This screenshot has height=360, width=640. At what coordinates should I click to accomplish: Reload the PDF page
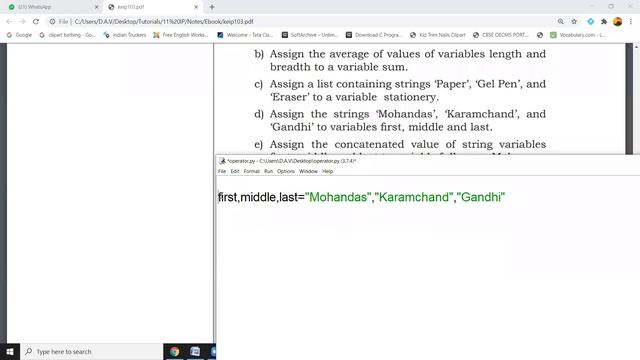(36, 22)
